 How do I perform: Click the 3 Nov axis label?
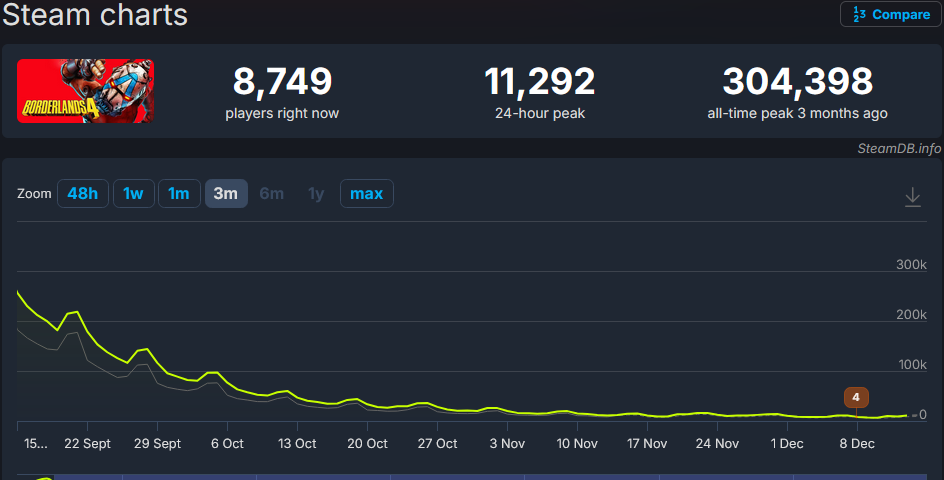click(x=507, y=444)
